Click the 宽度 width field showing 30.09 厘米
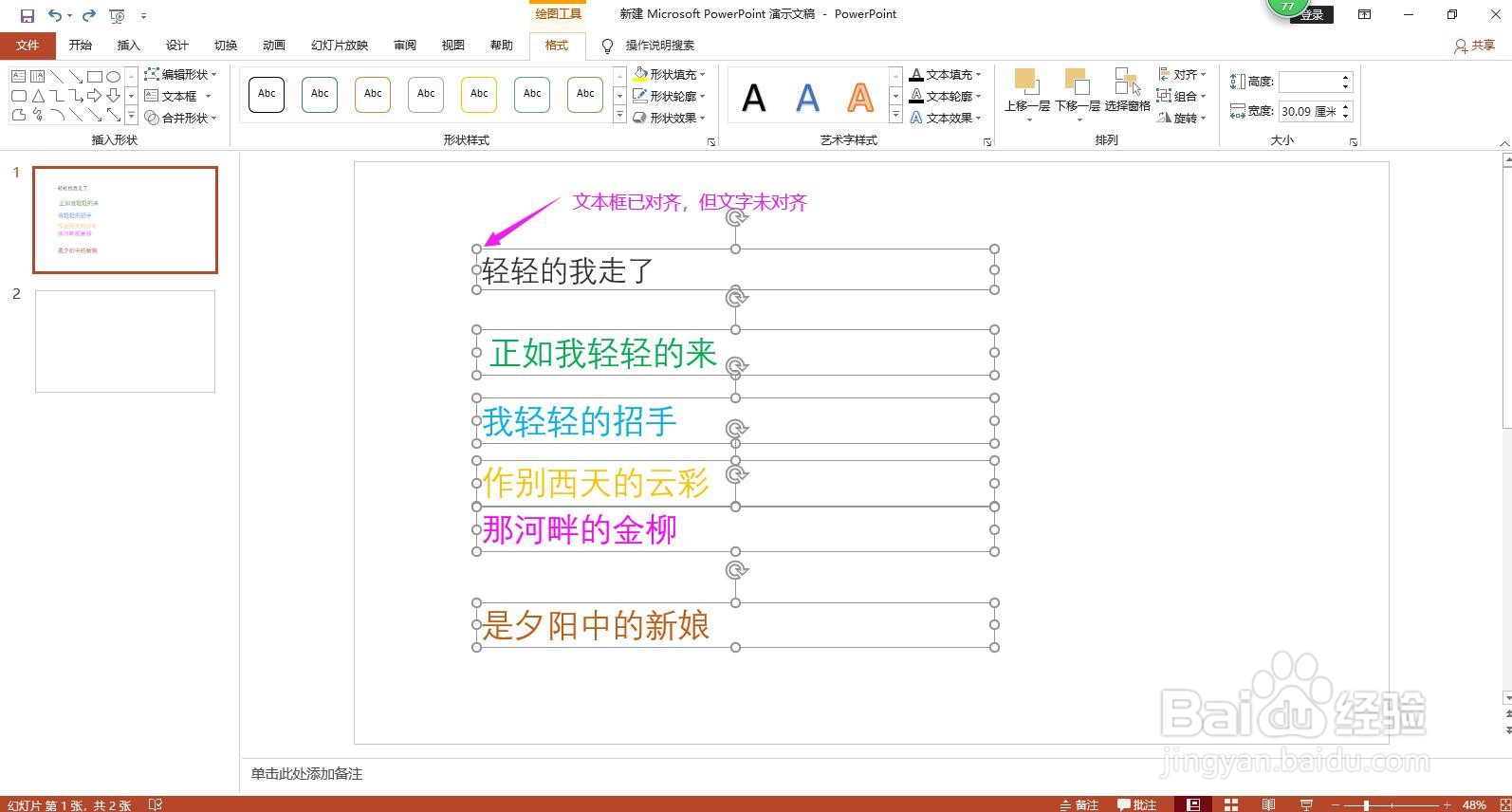 click(x=1308, y=111)
